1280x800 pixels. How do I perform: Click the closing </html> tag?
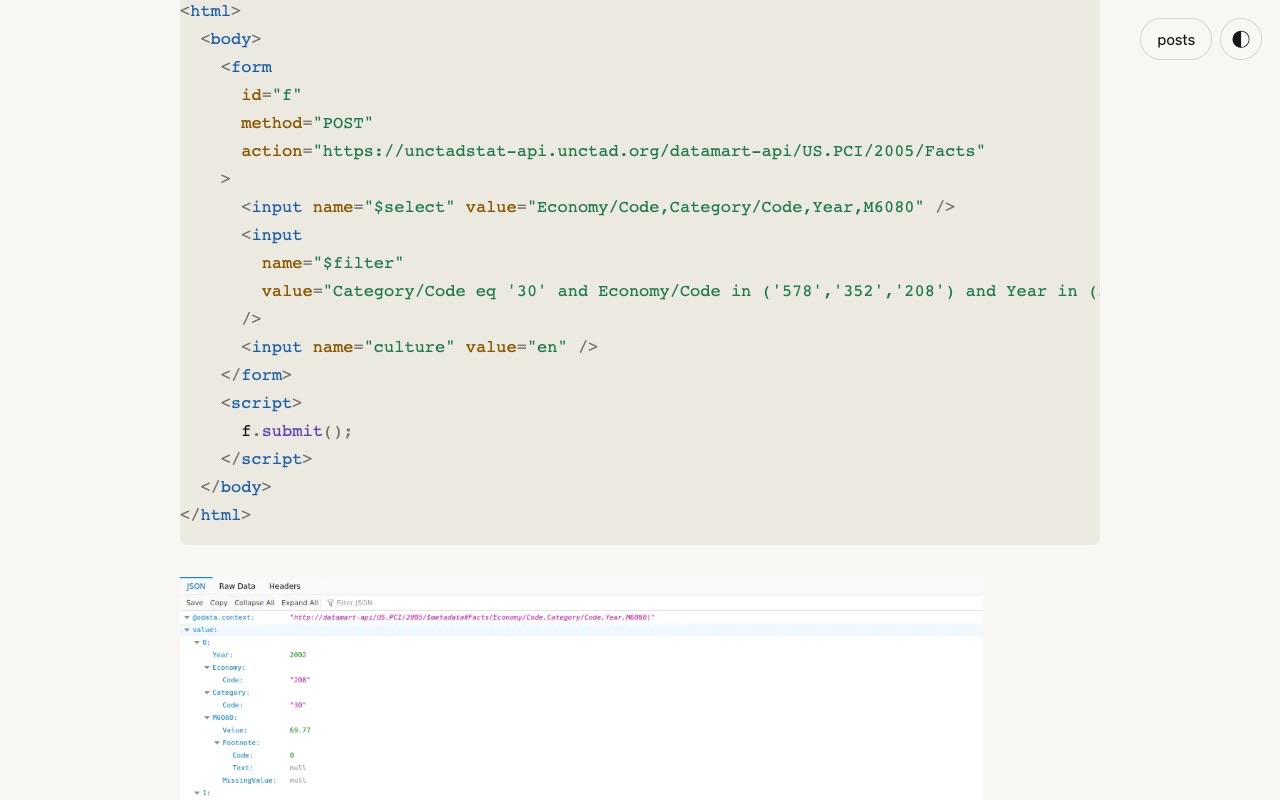pyautogui.click(x=215, y=515)
